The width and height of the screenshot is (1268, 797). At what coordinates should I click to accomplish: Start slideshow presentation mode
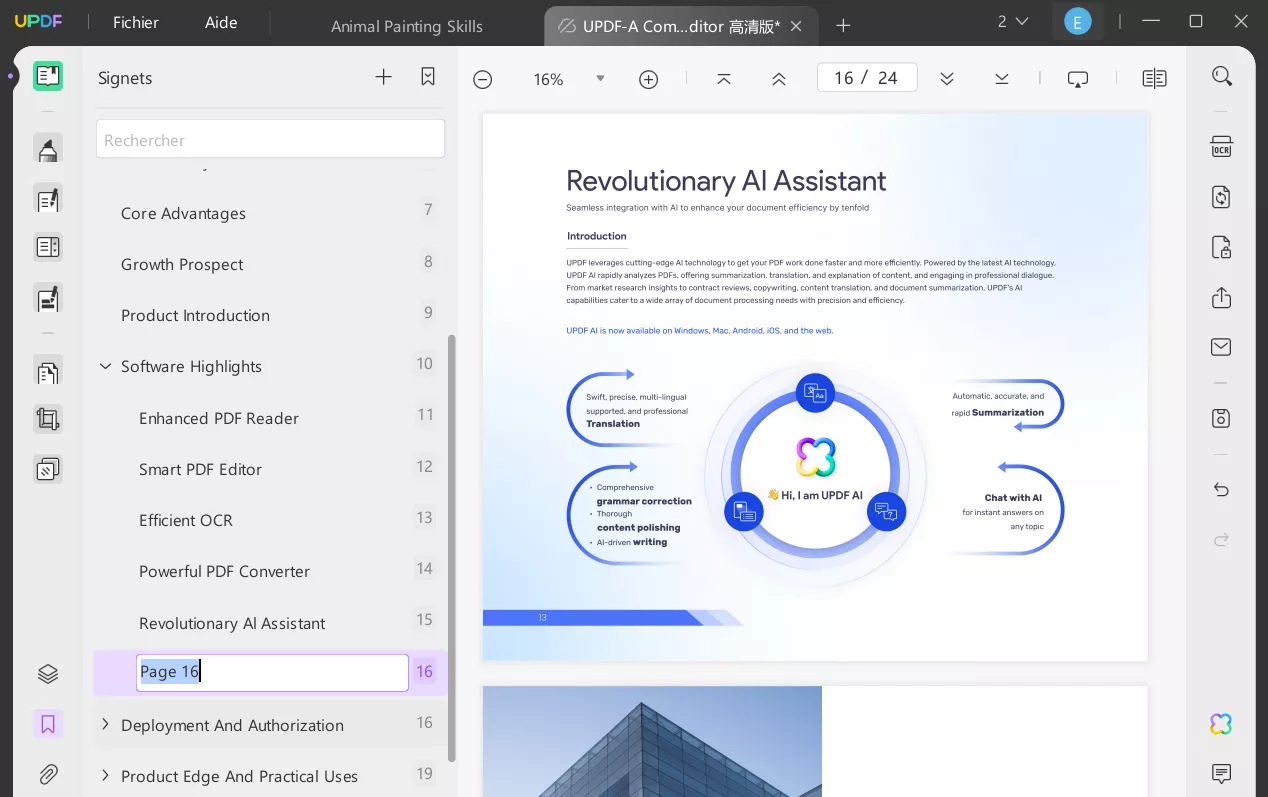(x=1078, y=79)
